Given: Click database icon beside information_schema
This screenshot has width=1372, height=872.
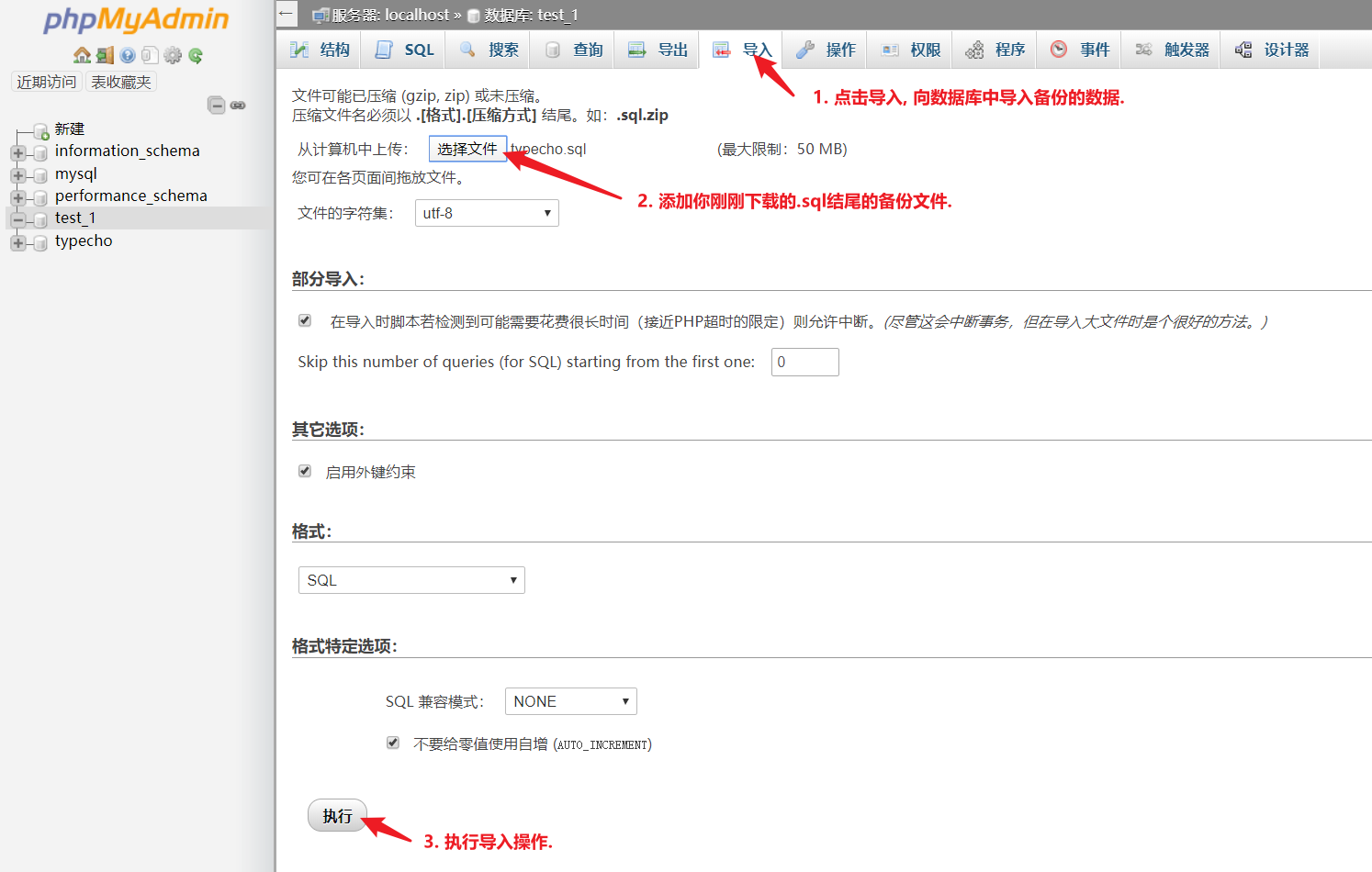Looking at the screenshot, I should tap(40, 152).
